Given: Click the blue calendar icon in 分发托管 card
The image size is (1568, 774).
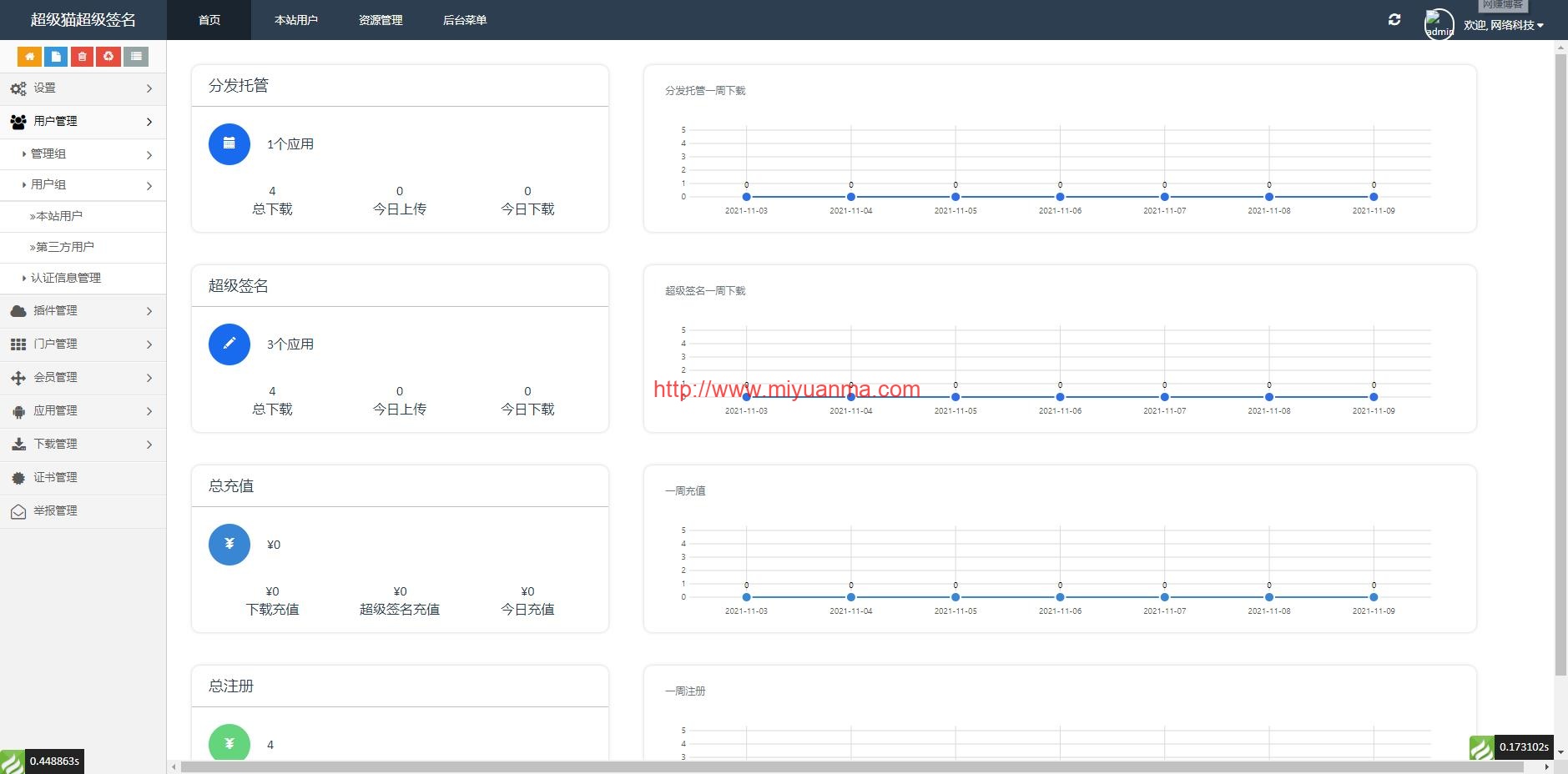Looking at the screenshot, I should 229,144.
